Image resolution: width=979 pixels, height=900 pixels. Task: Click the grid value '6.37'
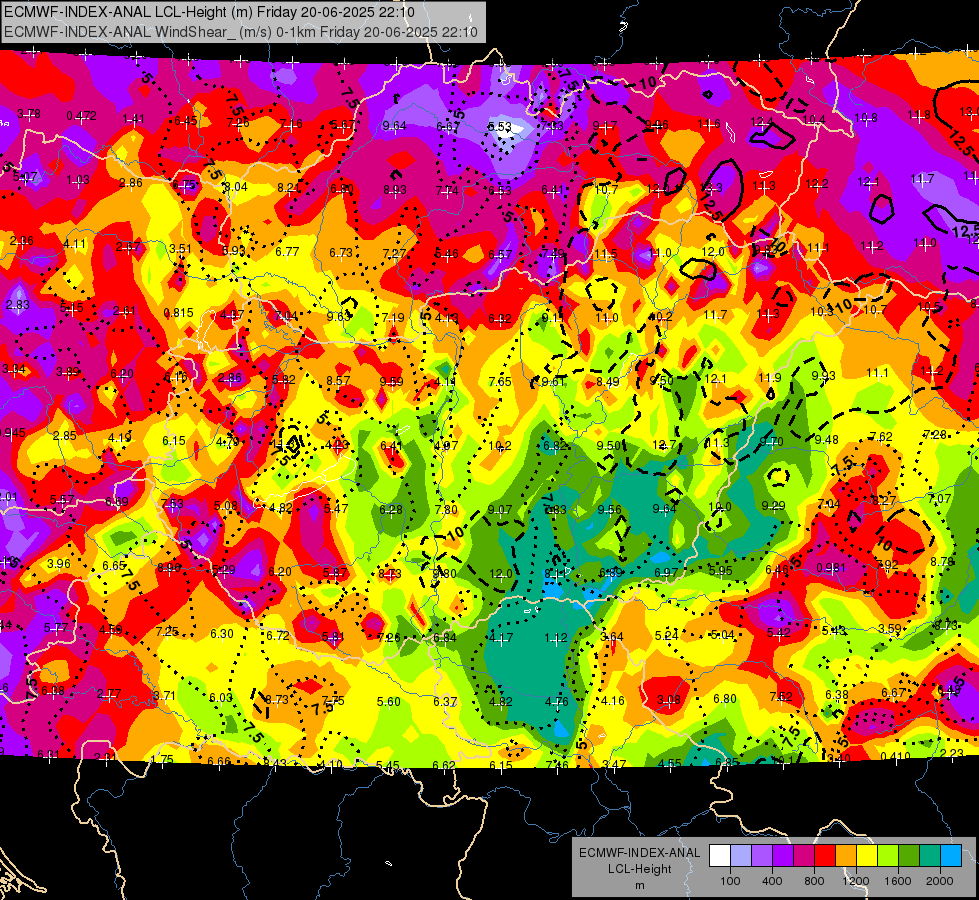[445, 701]
